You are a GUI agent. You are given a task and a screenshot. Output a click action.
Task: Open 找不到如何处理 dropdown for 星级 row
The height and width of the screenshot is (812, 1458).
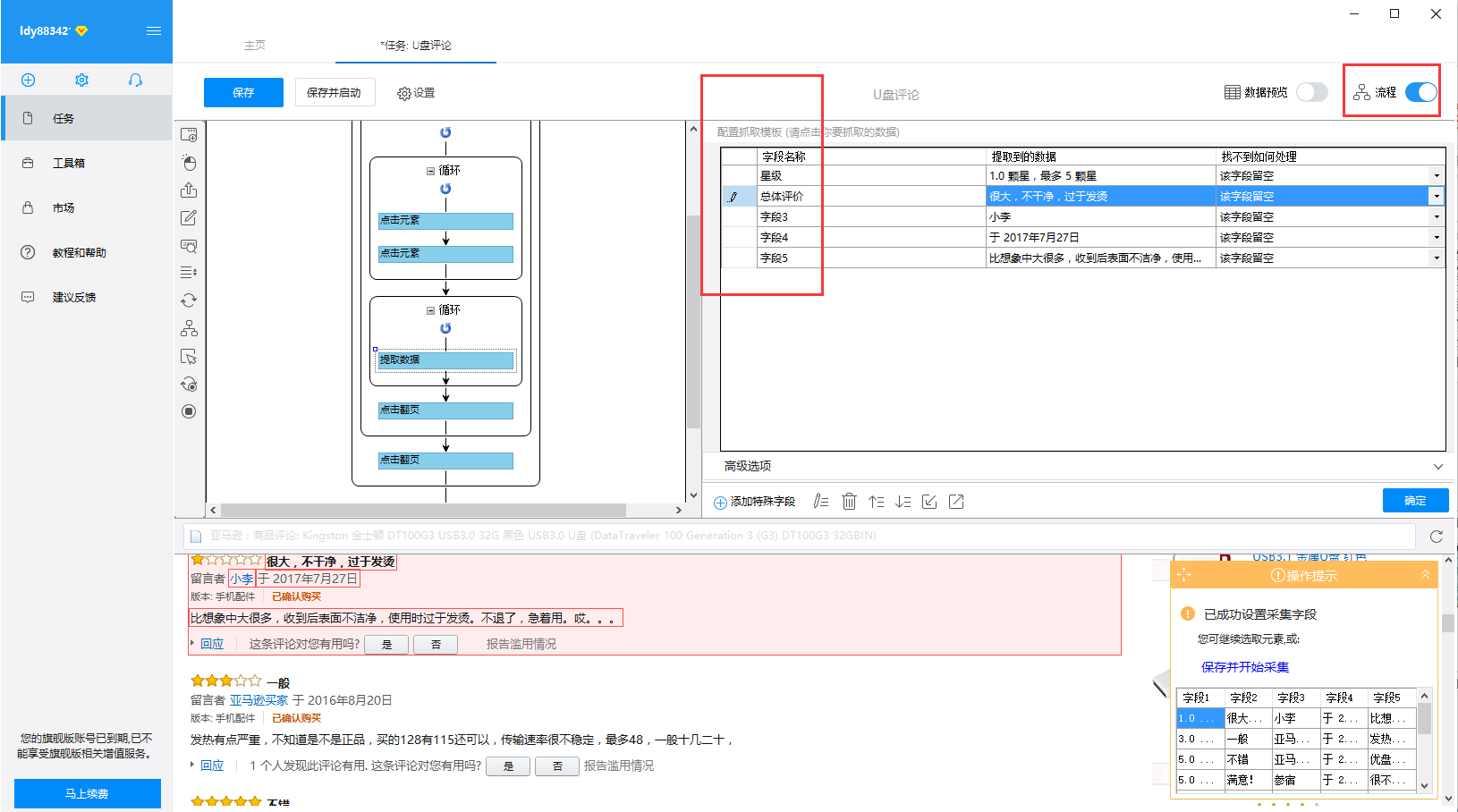coord(1437,176)
